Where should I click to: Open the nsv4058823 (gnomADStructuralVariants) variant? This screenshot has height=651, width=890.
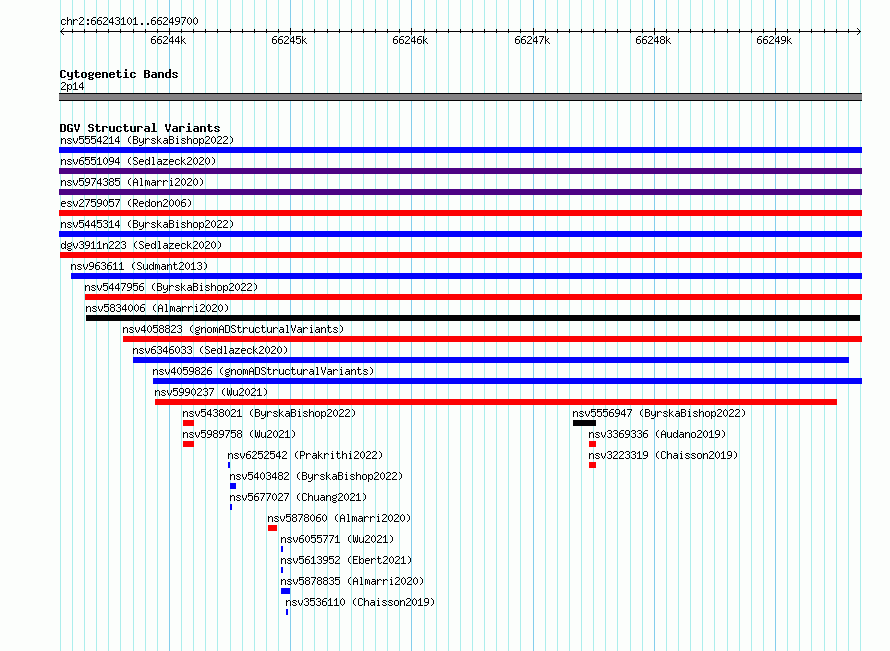(x=233, y=329)
